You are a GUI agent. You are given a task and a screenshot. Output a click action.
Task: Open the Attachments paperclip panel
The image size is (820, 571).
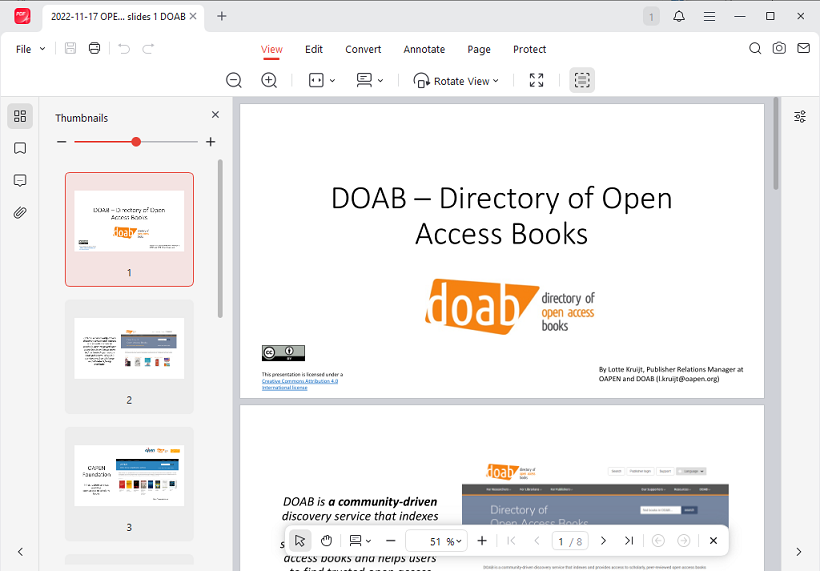click(20, 213)
